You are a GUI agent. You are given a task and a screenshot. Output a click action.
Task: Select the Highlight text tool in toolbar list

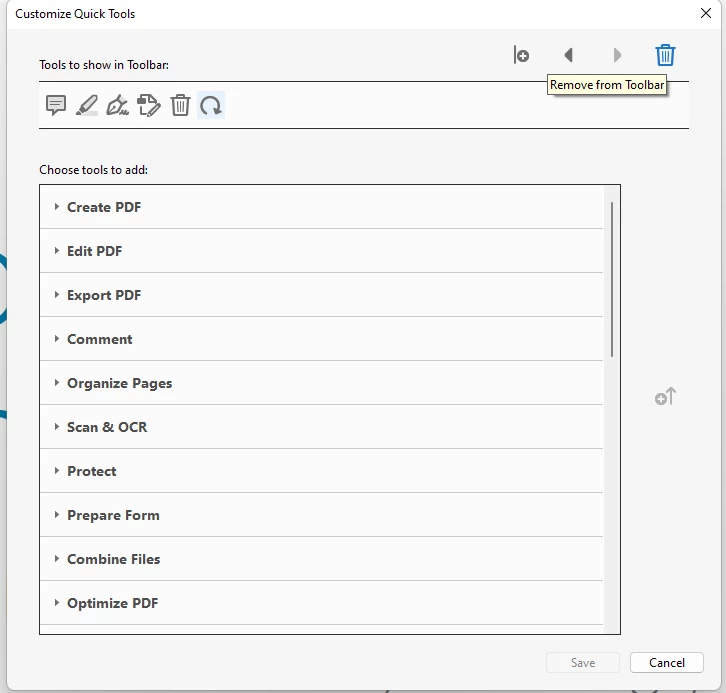click(x=87, y=105)
